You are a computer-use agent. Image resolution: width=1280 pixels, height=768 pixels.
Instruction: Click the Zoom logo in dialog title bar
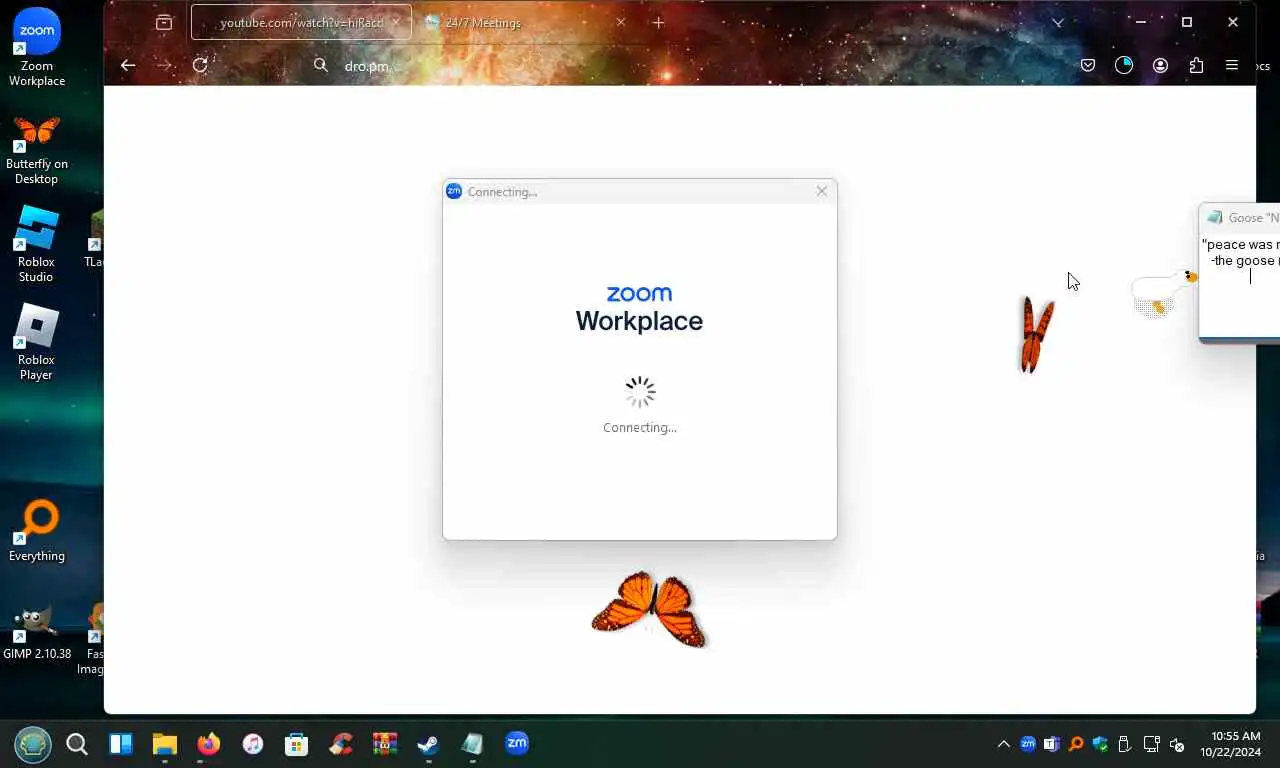[453, 191]
